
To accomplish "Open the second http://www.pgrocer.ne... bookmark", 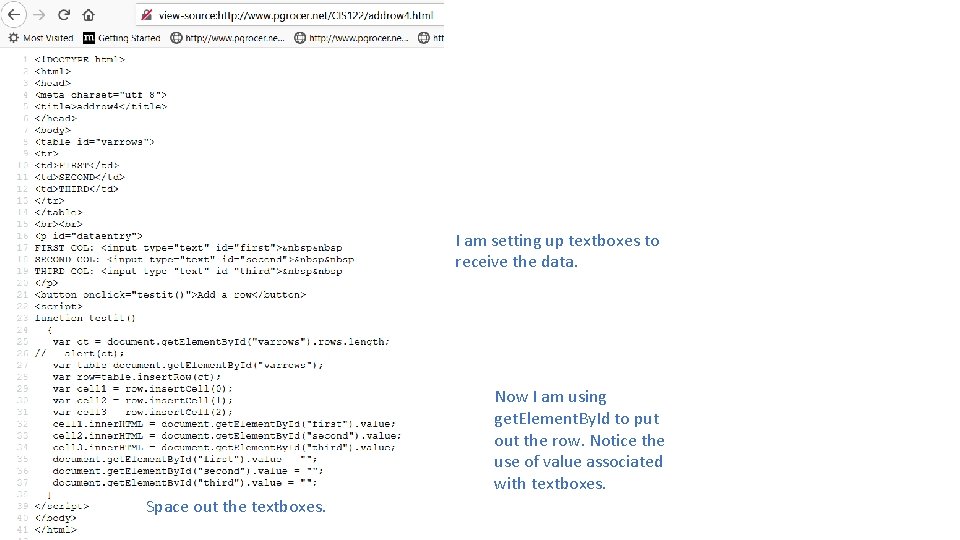I will [x=358, y=38].
